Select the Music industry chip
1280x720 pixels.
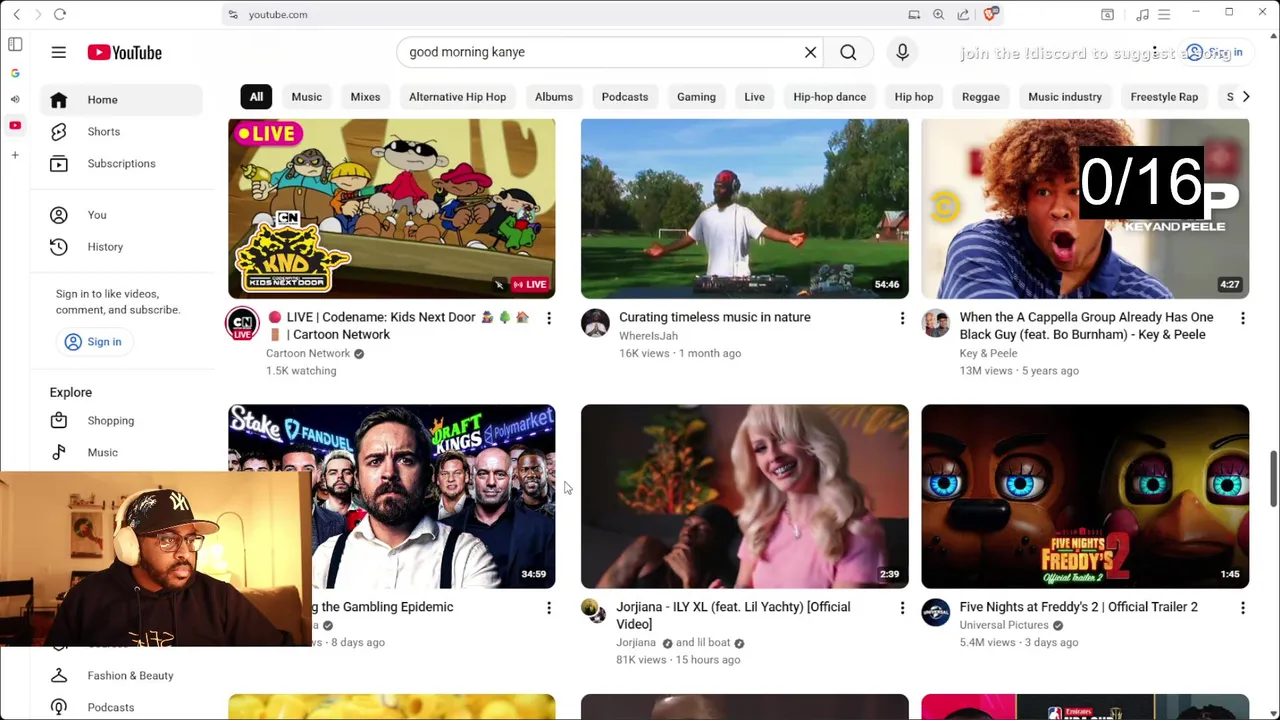pyautogui.click(x=1064, y=97)
